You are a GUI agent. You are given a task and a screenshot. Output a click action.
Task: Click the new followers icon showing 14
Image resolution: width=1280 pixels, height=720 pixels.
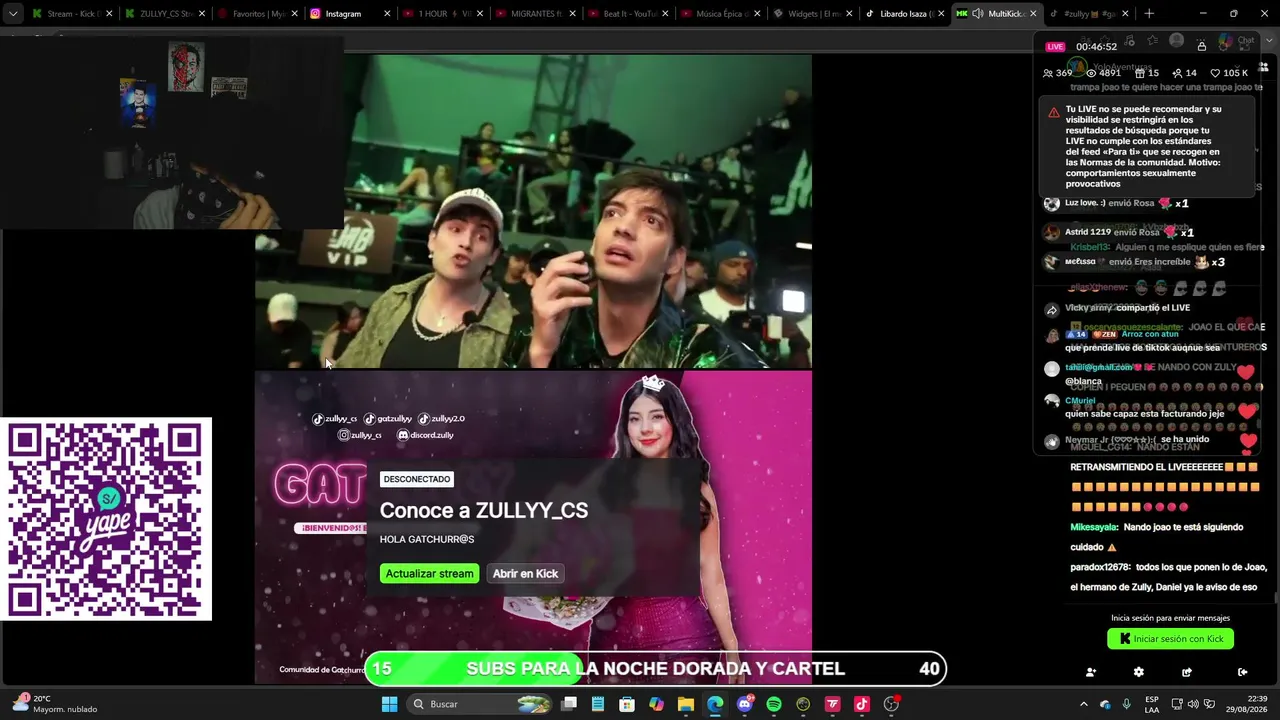coord(1184,73)
